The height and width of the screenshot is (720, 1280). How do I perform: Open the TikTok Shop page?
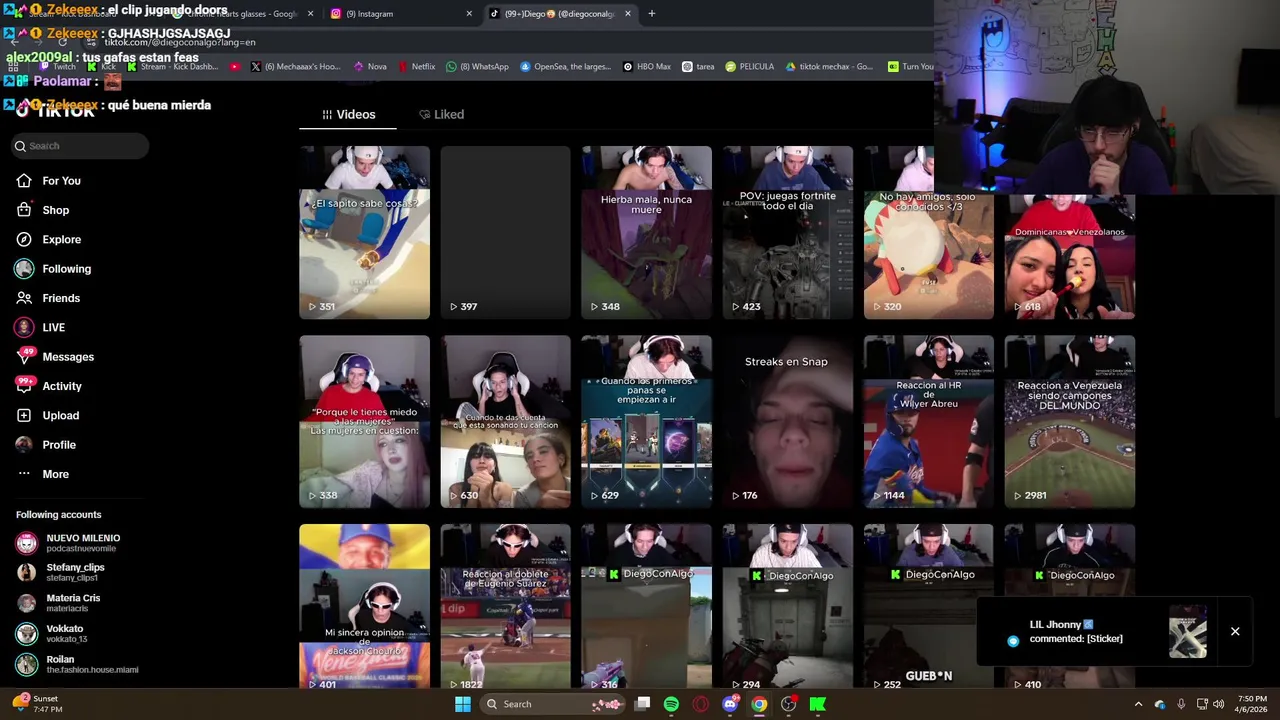[x=42, y=210]
